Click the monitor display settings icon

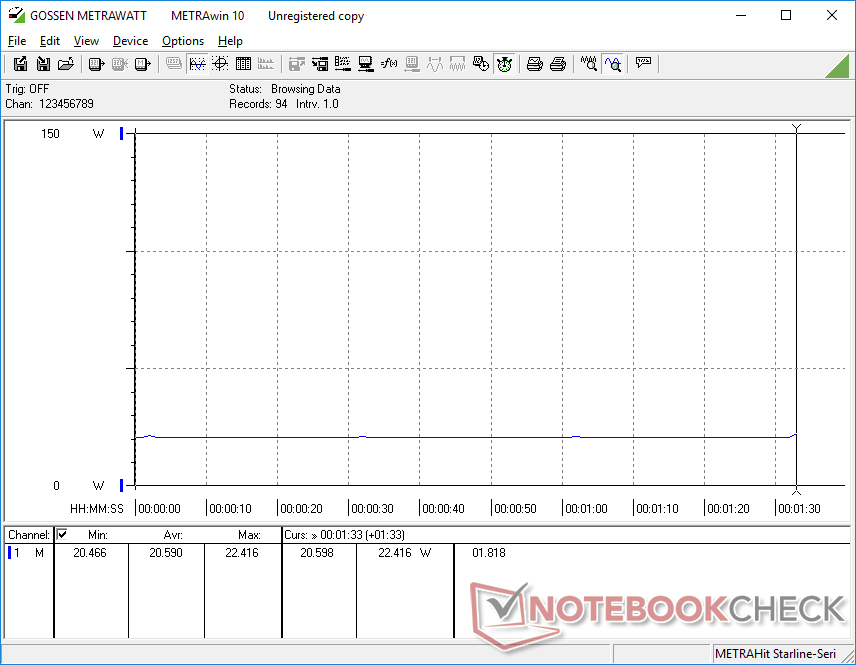tap(366, 64)
